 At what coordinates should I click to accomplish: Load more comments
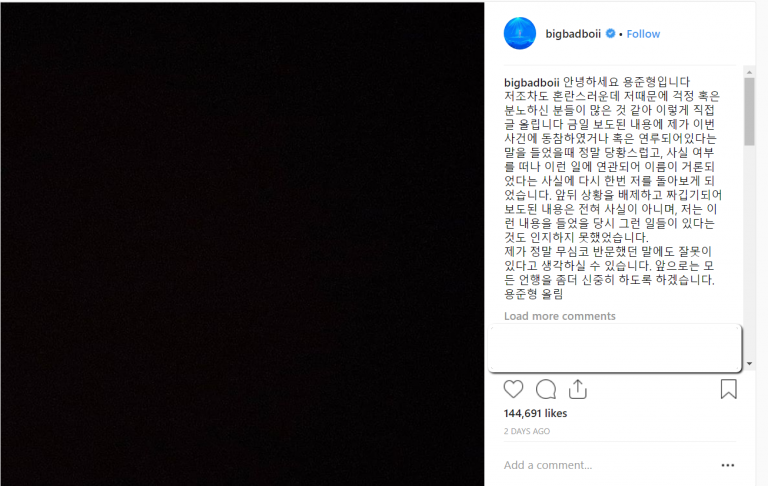[x=559, y=316]
